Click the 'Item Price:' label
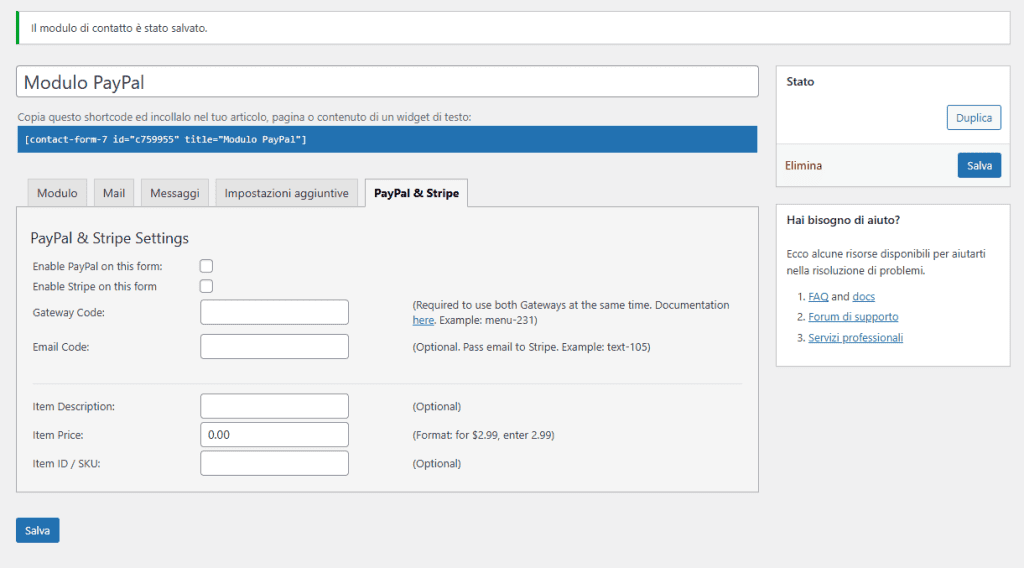This screenshot has height=568, width=1024. [58, 435]
